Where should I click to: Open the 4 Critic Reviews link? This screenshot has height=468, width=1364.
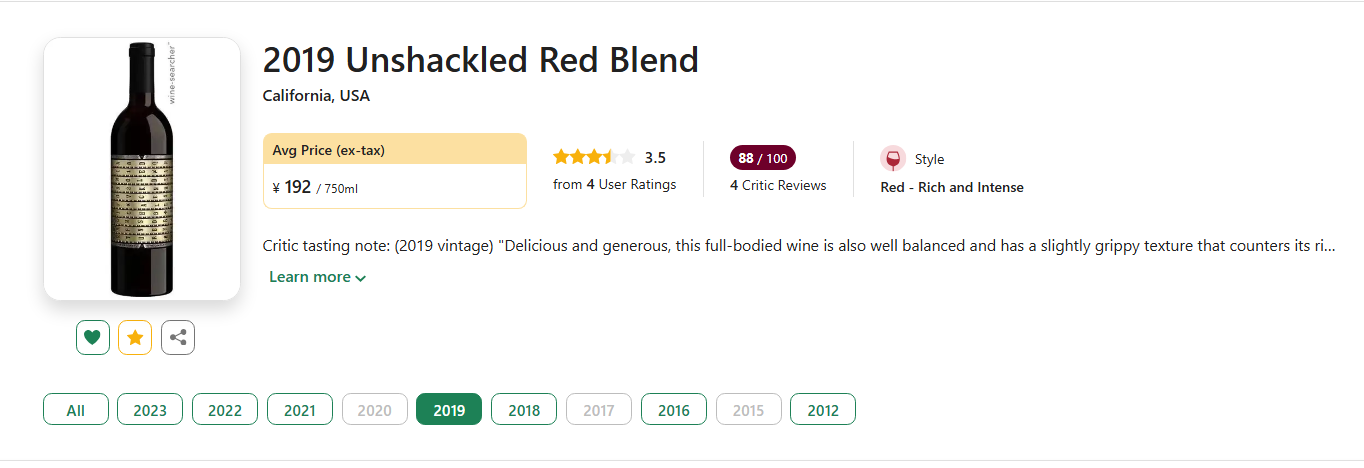(778, 185)
